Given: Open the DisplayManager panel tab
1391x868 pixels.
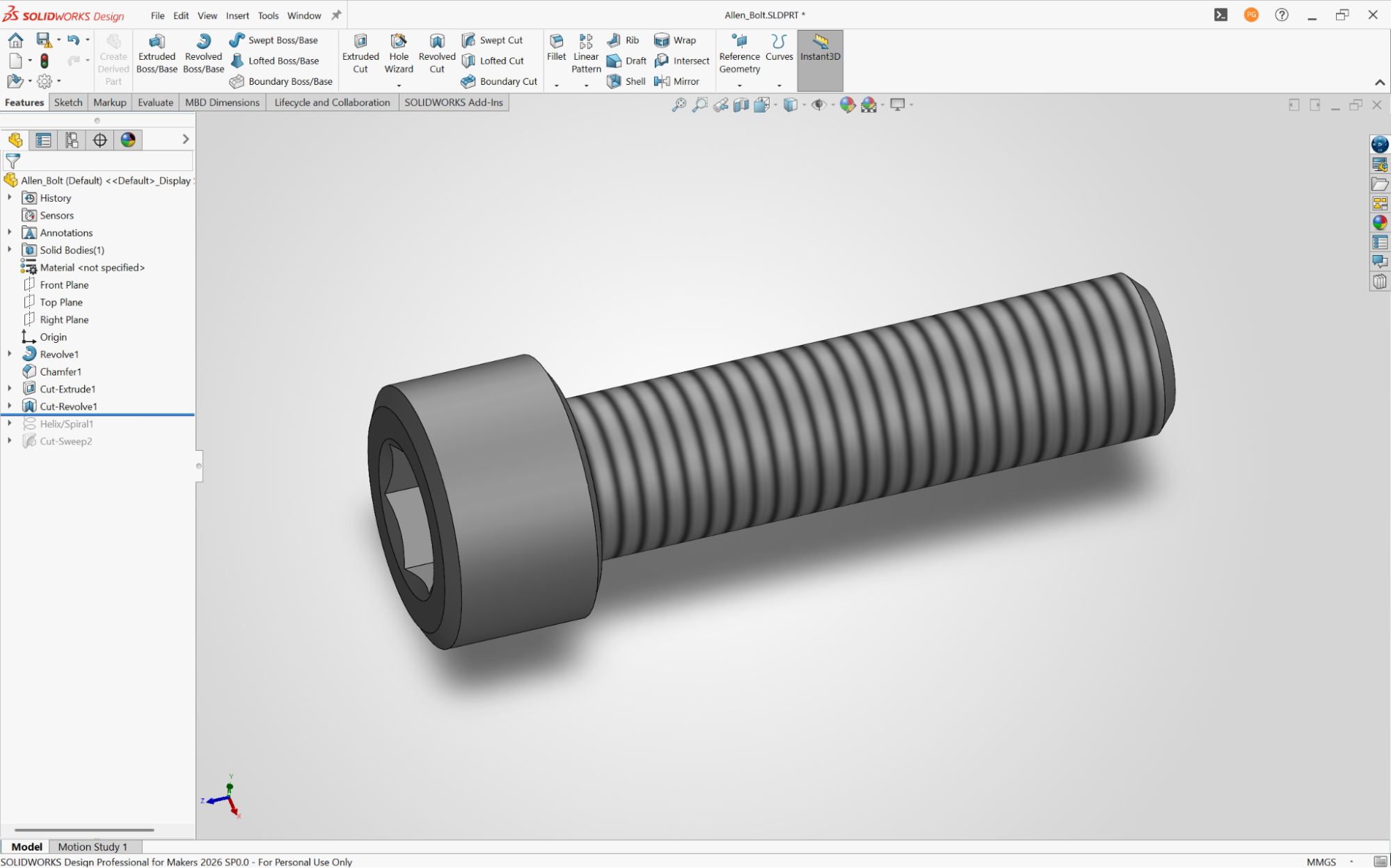Looking at the screenshot, I should click(x=128, y=140).
